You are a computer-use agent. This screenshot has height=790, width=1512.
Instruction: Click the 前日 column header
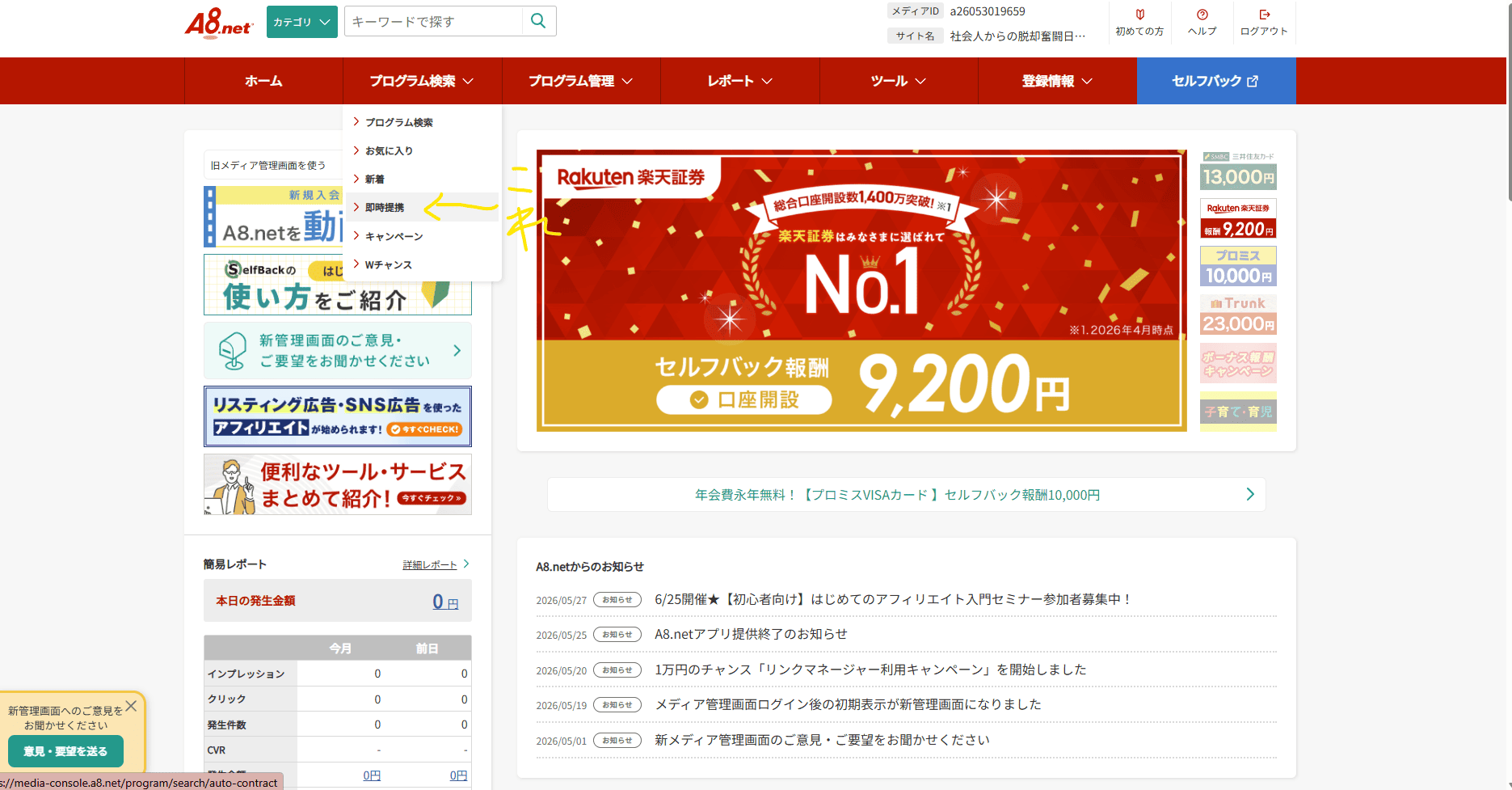[x=427, y=648]
